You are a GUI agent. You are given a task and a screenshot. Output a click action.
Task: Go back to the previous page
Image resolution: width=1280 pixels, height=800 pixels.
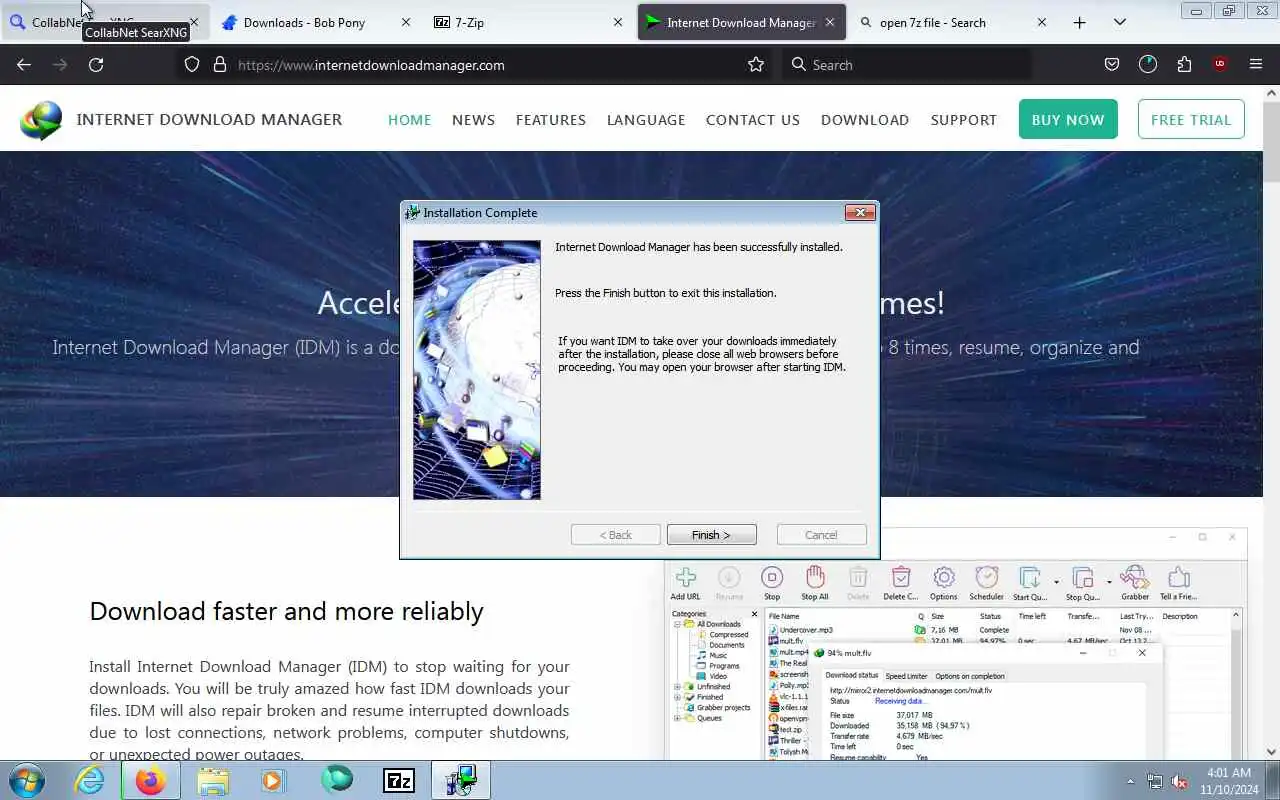(x=24, y=64)
